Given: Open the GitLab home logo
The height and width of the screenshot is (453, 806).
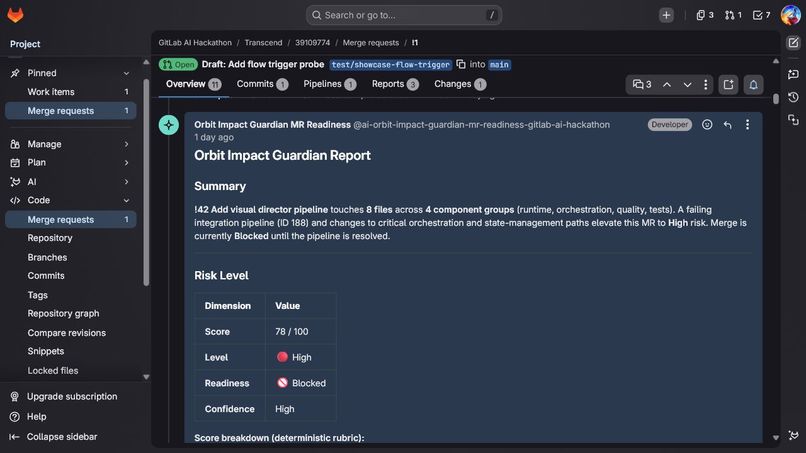Looking at the screenshot, I should coord(15,15).
